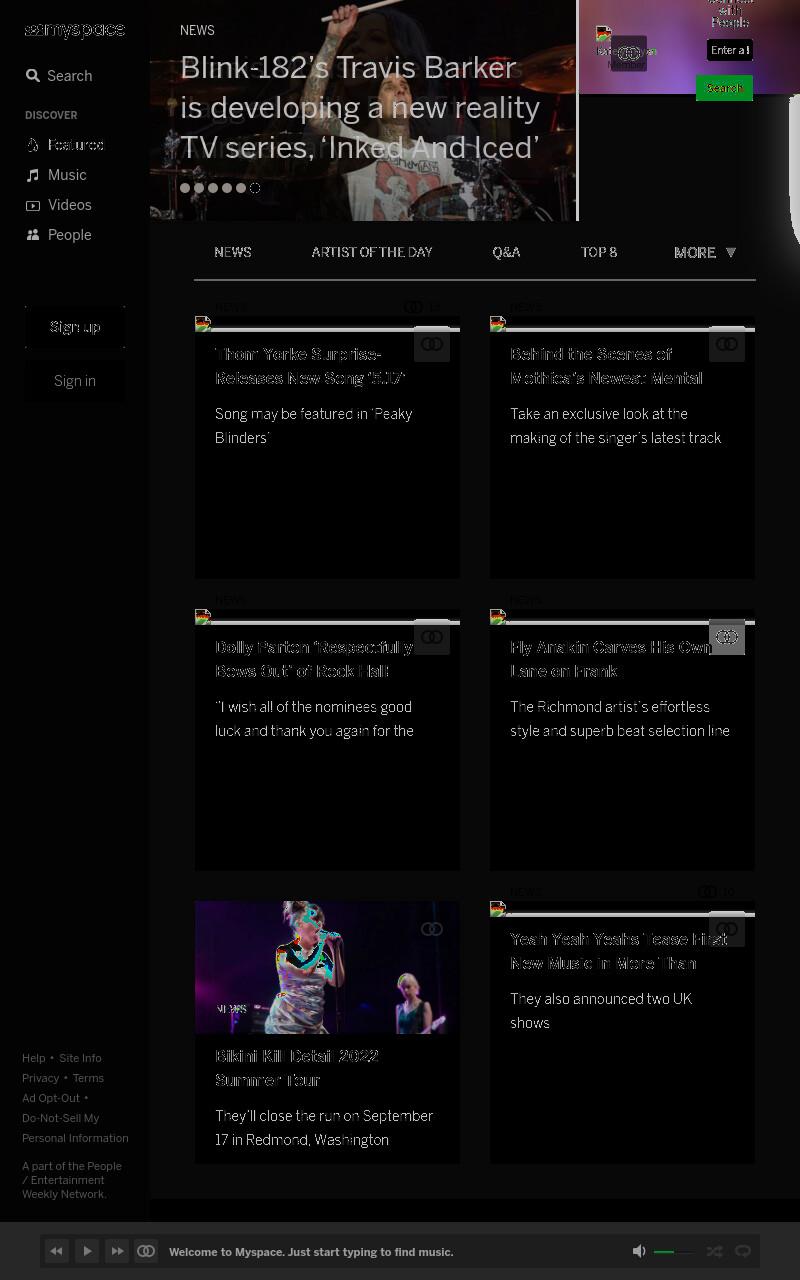Viewport: 800px width, 1280px height.
Task: Skip to next track in player
Action: click(x=117, y=1251)
